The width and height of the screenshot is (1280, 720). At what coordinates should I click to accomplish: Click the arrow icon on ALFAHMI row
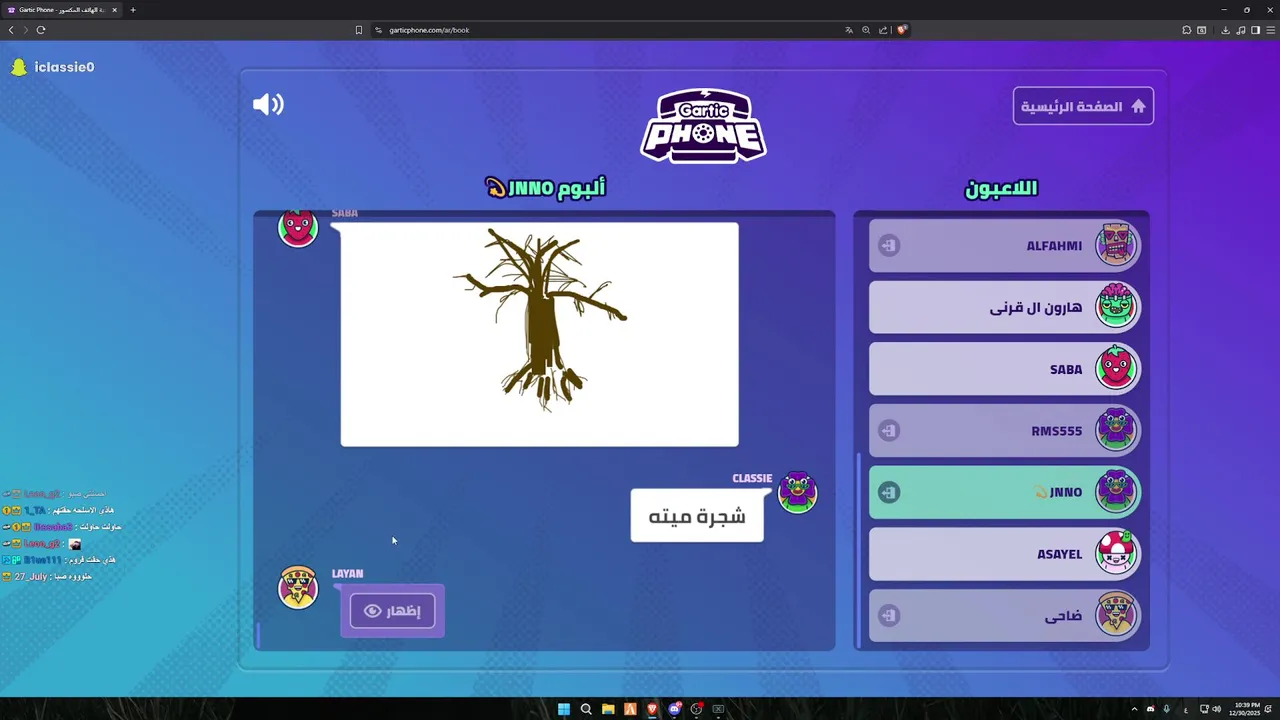pos(889,246)
